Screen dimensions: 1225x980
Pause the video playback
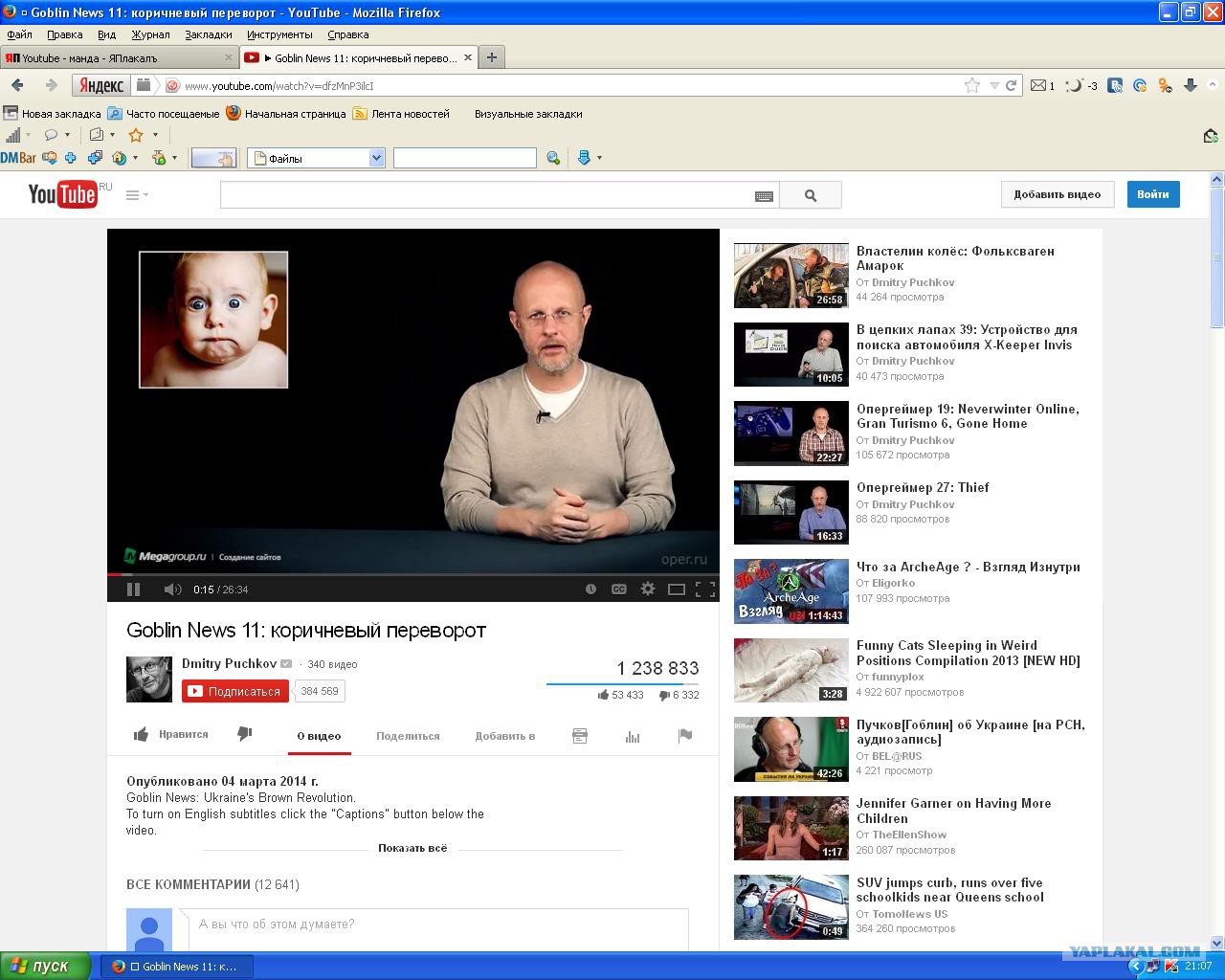coord(134,590)
